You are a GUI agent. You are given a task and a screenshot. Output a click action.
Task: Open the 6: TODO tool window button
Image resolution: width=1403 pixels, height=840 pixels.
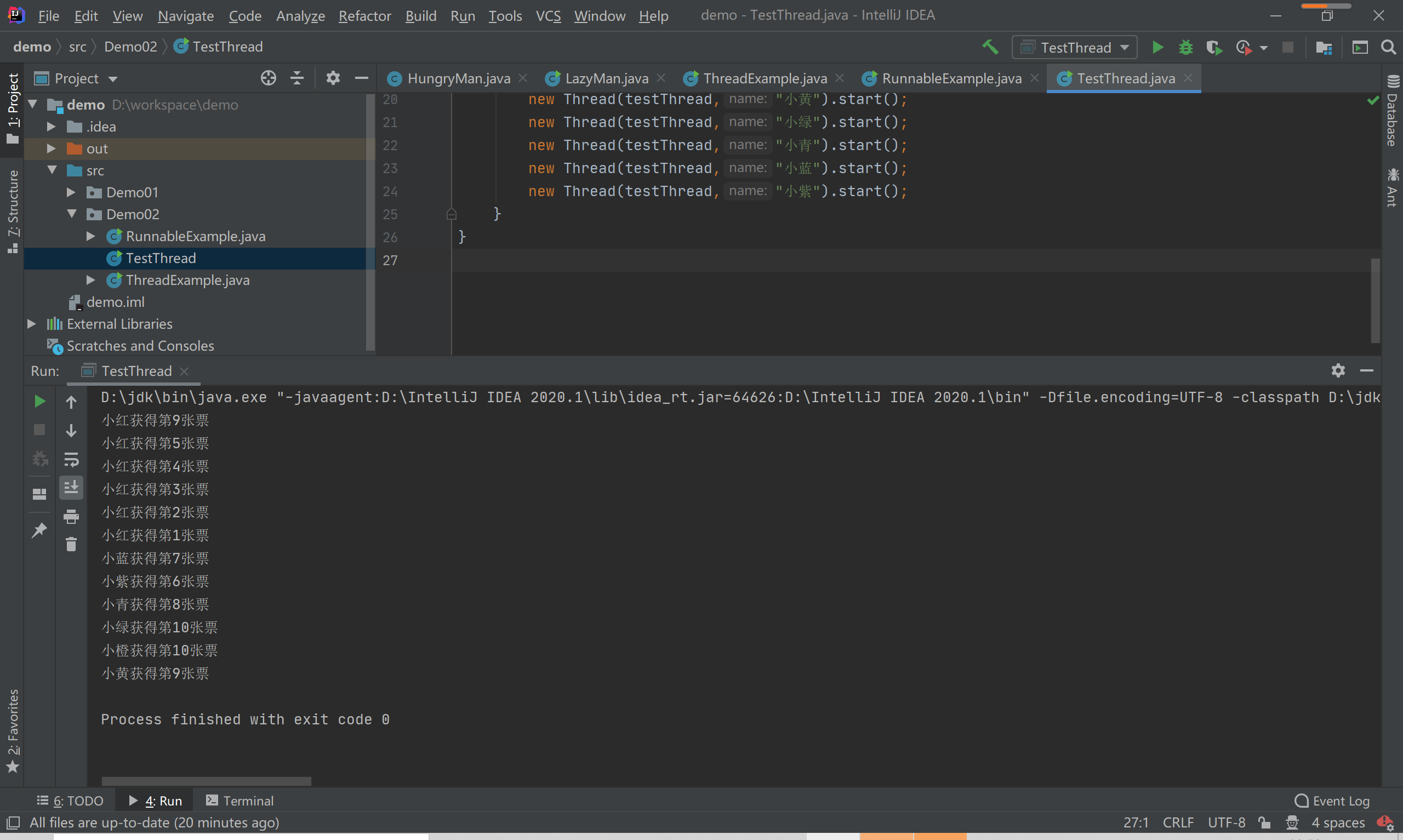tap(70, 801)
